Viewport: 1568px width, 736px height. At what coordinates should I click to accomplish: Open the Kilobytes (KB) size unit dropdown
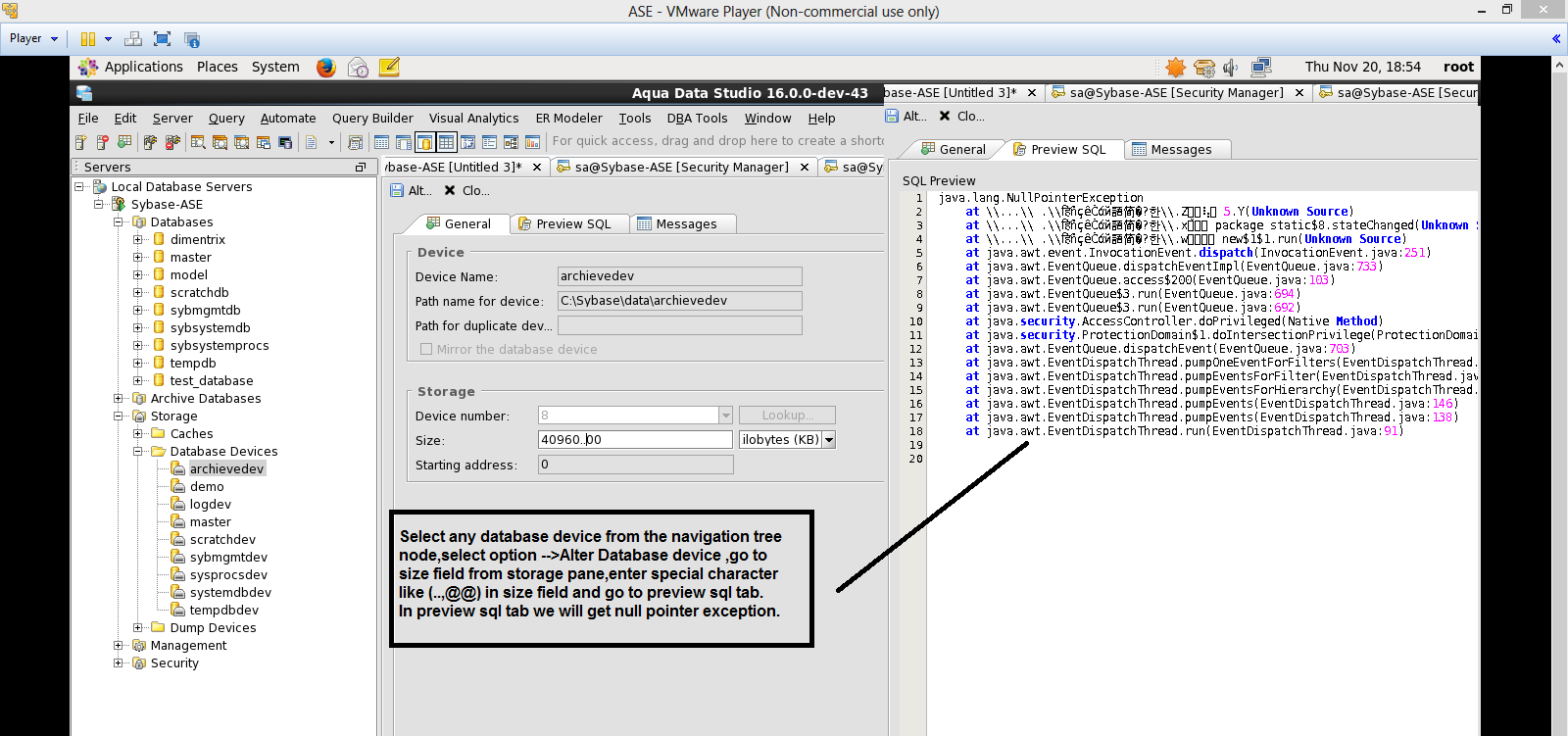[829, 440]
